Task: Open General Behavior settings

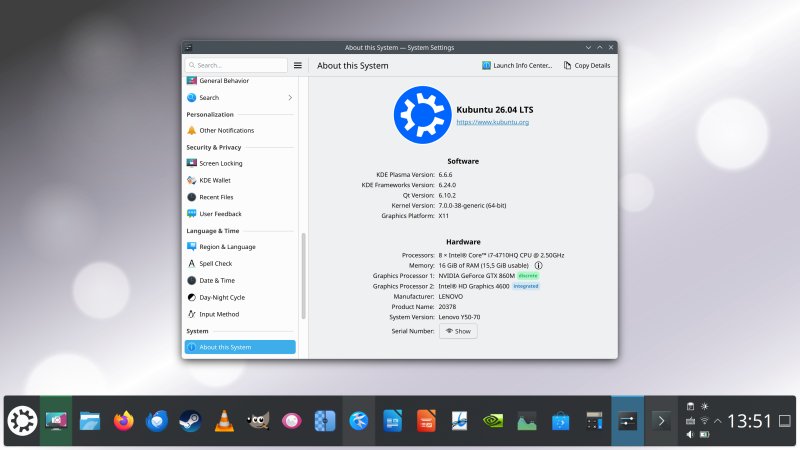Action: (240, 81)
